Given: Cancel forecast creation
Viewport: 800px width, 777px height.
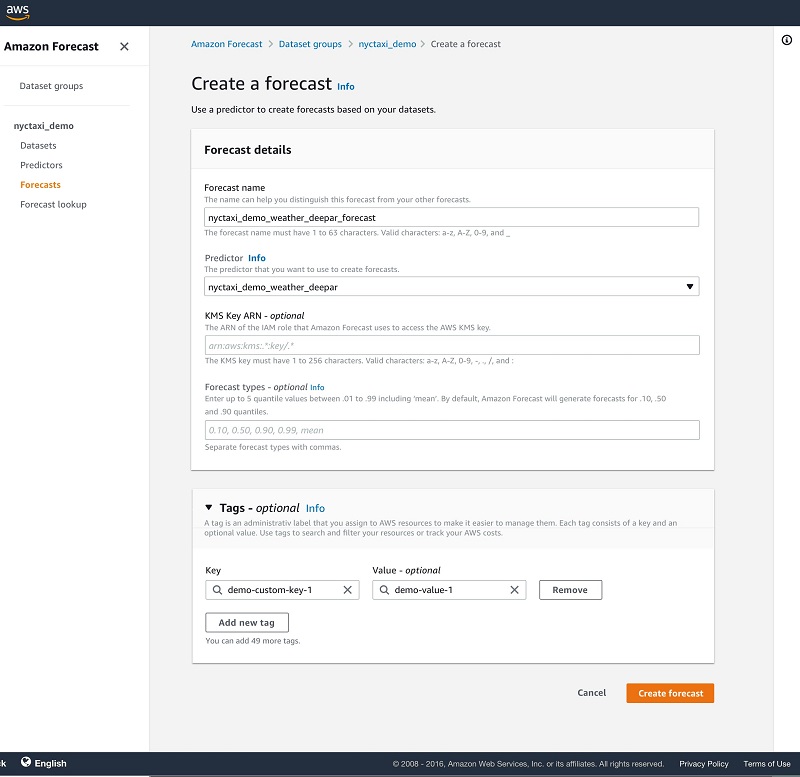Looking at the screenshot, I should [x=592, y=692].
